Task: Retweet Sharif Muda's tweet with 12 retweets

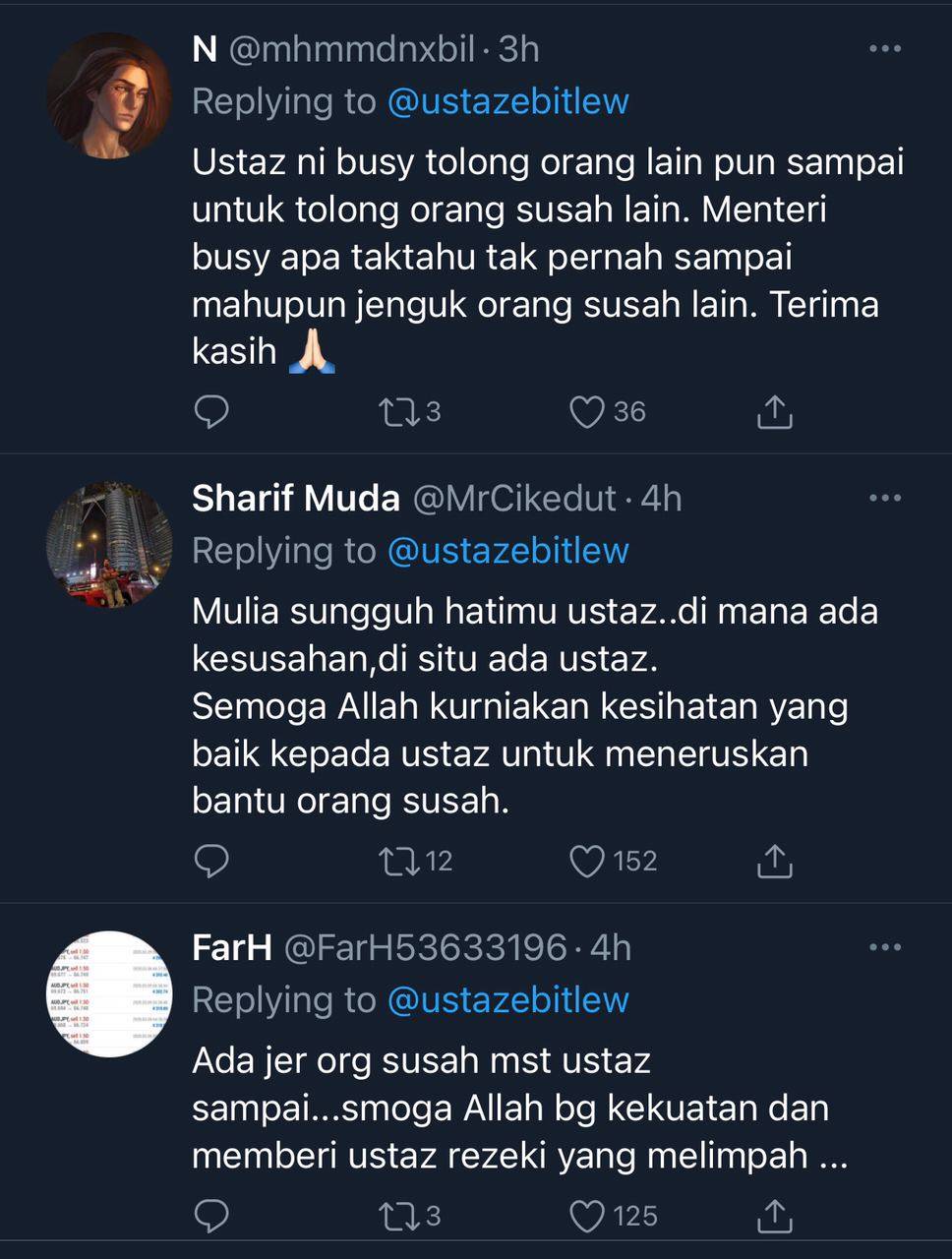Action: click(398, 862)
